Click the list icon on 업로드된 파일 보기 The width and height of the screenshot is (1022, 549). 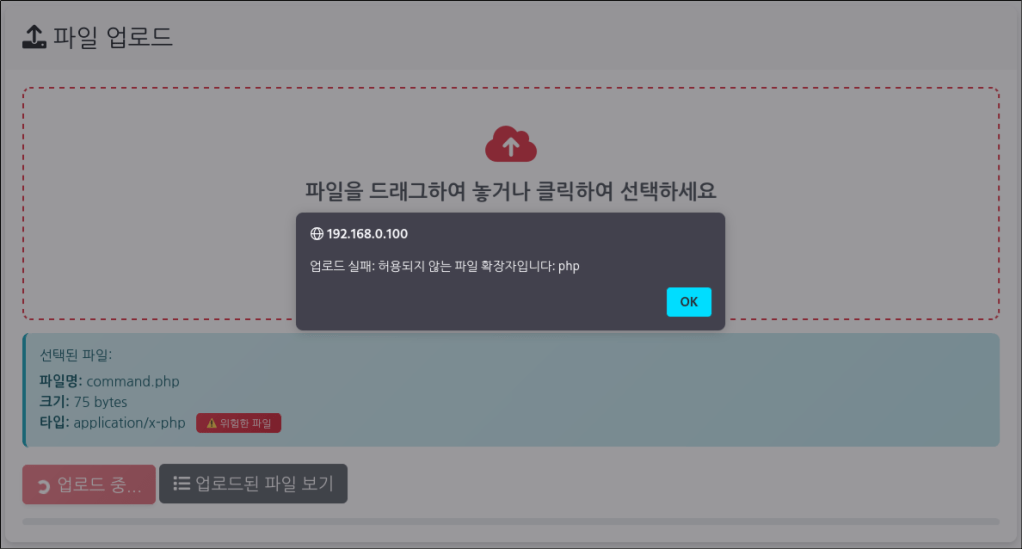pos(181,484)
